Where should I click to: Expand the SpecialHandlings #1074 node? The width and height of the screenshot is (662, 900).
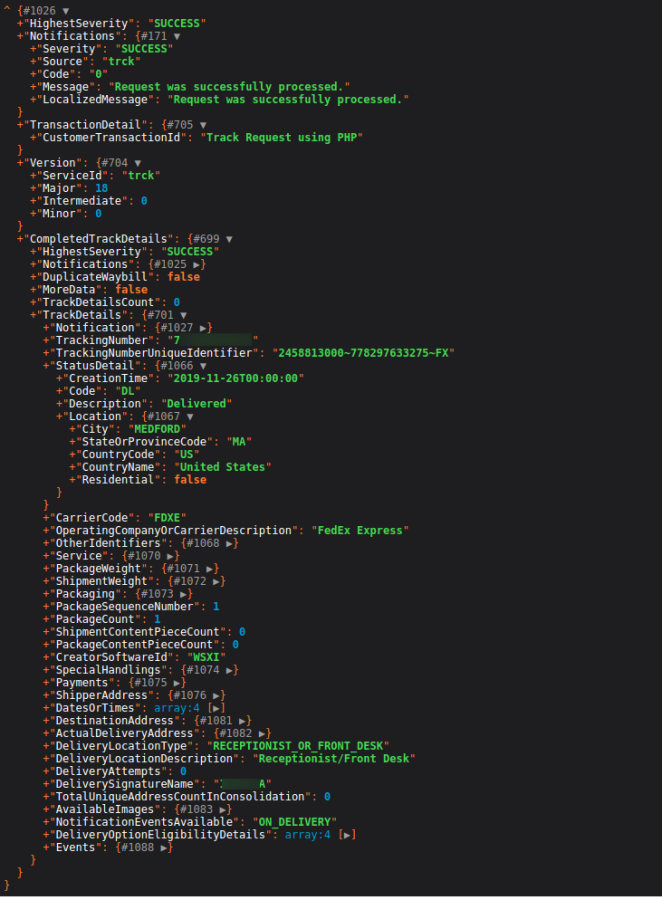click(231, 670)
